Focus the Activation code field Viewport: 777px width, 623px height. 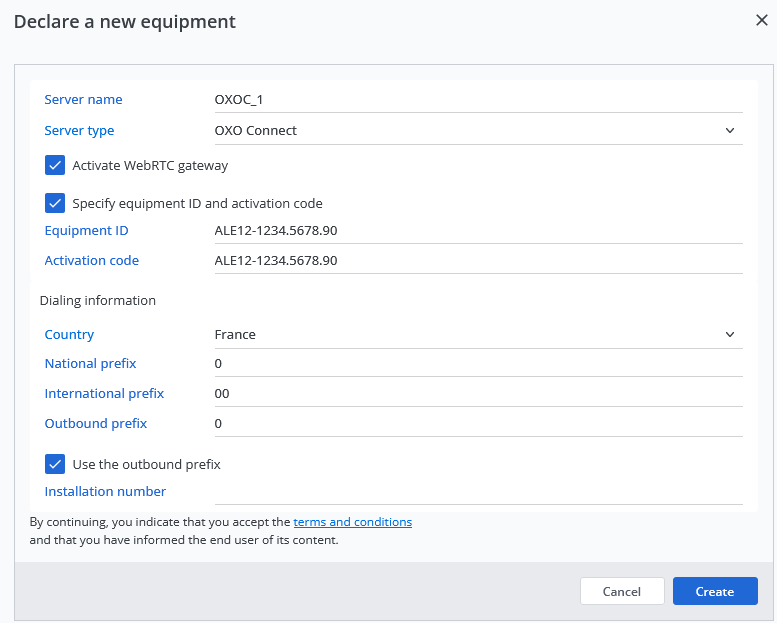[477, 261]
